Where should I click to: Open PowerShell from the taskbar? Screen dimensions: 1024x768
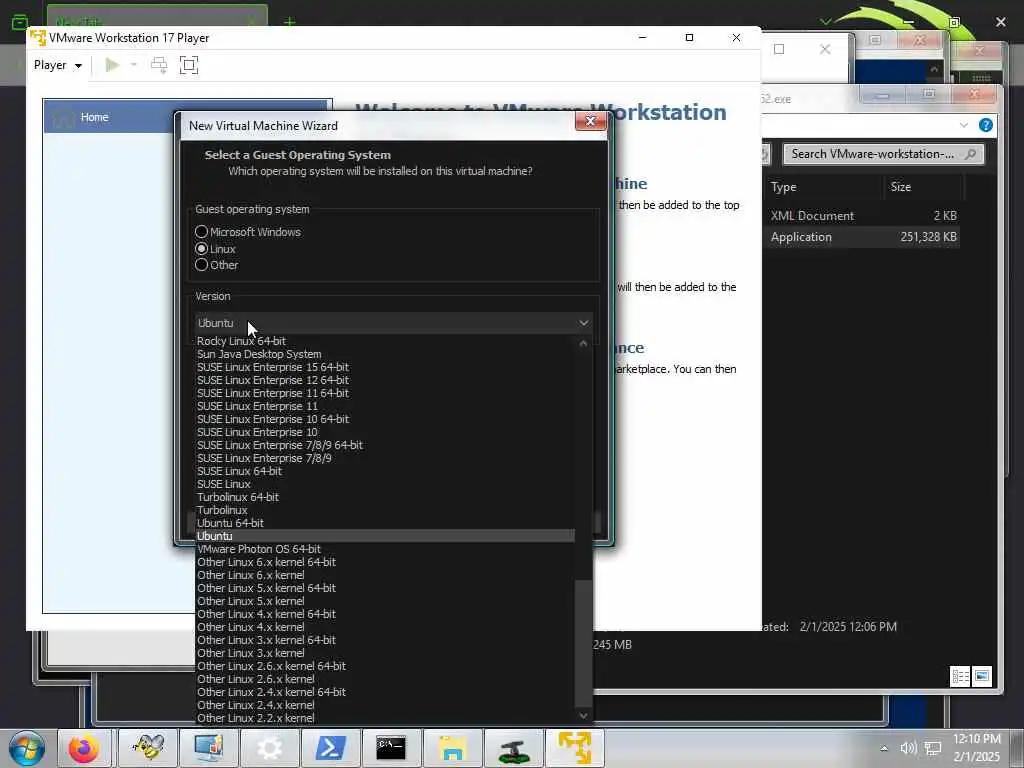pyautogui.click(x=330, y=748)
